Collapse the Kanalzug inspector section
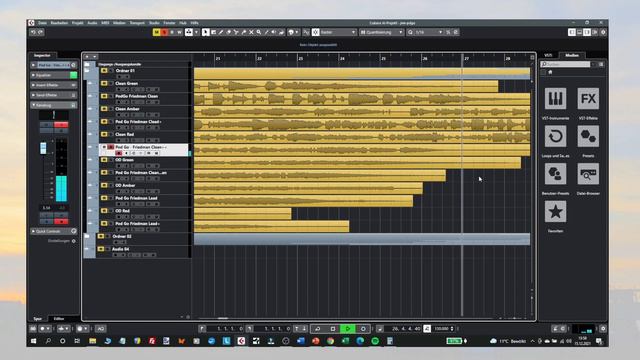Screen dimensions: 640x360 (54, 105)
